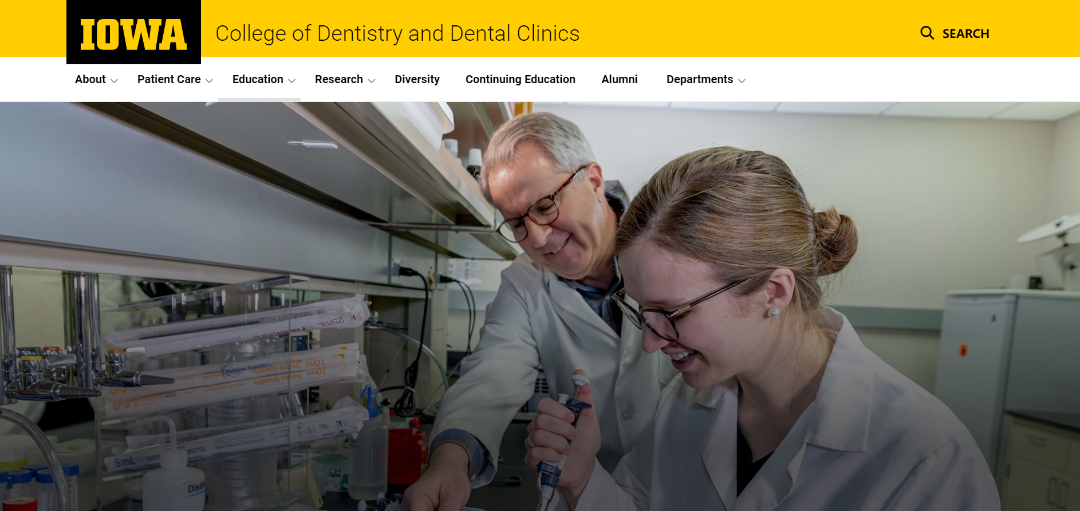
Task: Open the SEARCH text button
Action: (x=965, y=34)
